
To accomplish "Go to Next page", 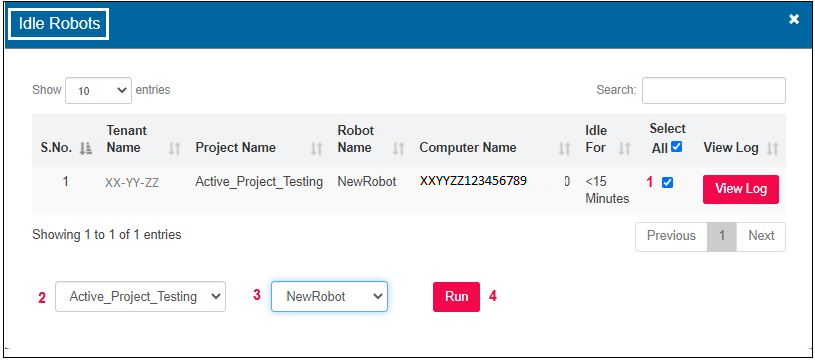I will (761, 236).
